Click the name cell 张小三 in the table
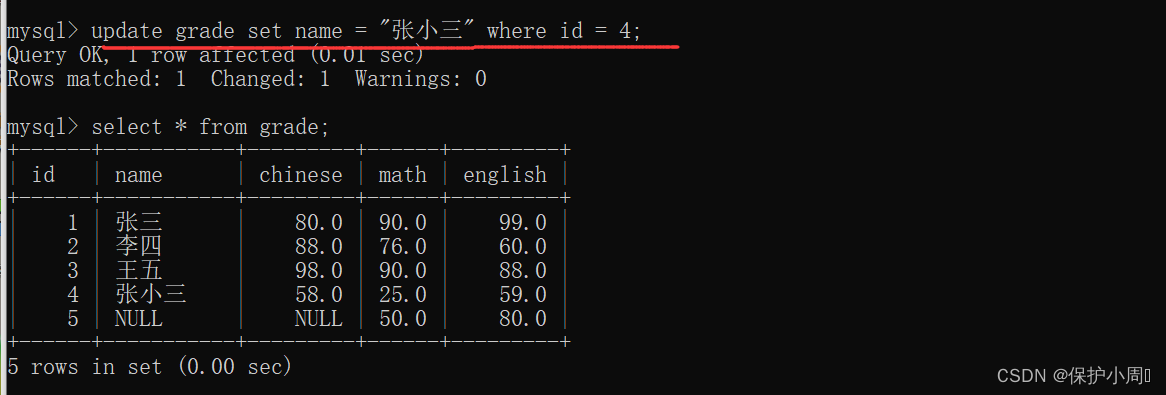The height and width of the screenshot is (395, 1166). 150,295
